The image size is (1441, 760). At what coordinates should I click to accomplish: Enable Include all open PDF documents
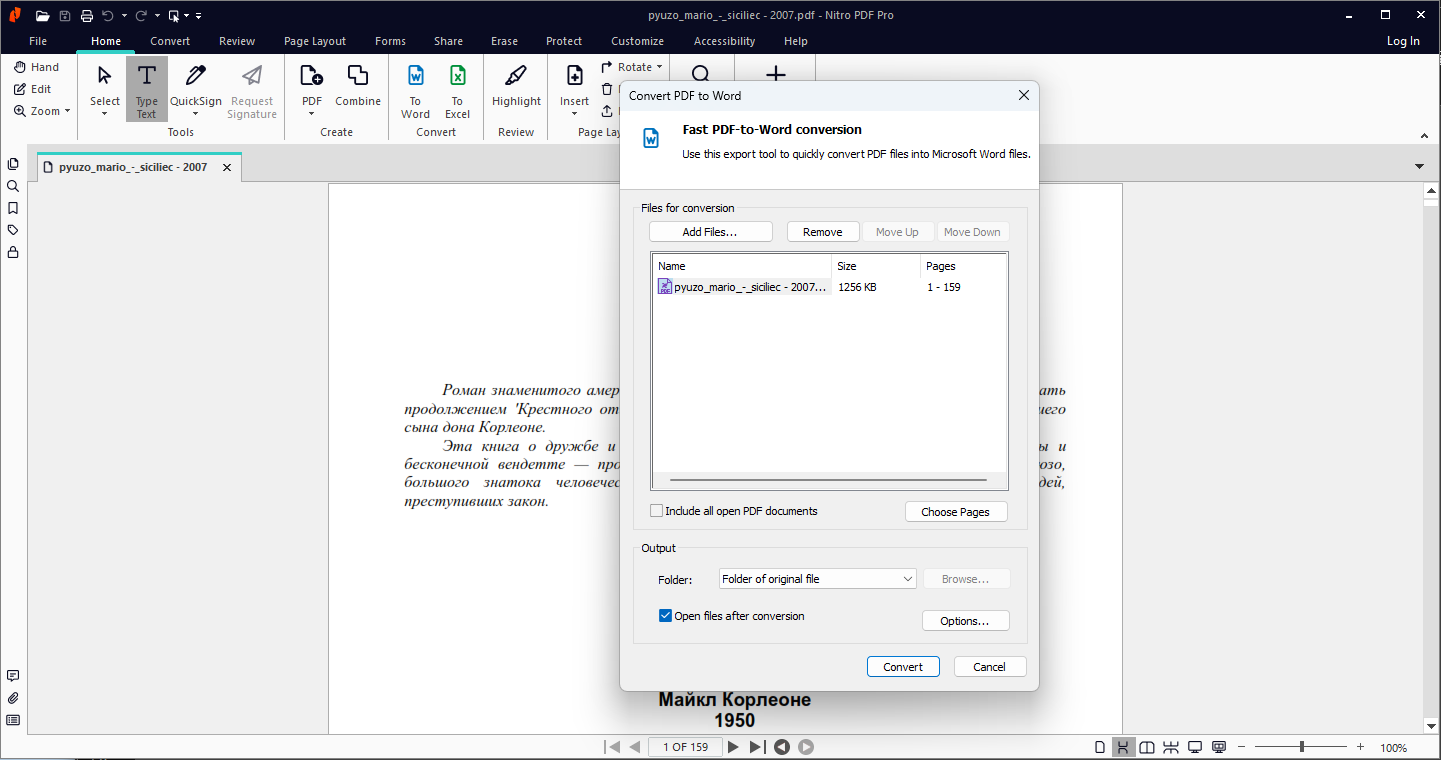pos(657,511)
